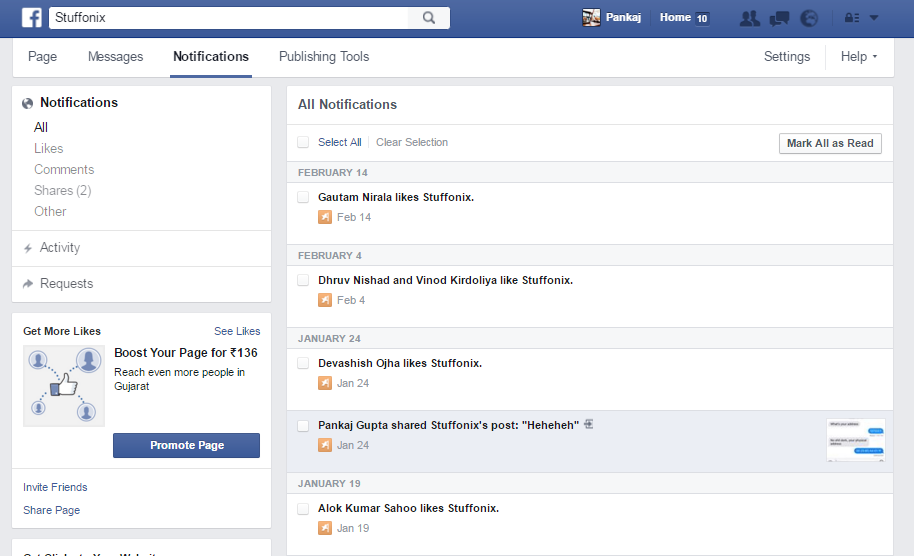Click the Requests arrow icon

(27, 284)
